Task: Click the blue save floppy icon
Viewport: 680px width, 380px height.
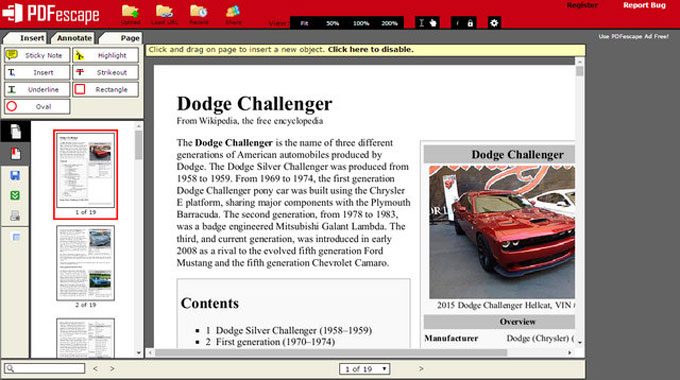Action: (x=15, y=175)
